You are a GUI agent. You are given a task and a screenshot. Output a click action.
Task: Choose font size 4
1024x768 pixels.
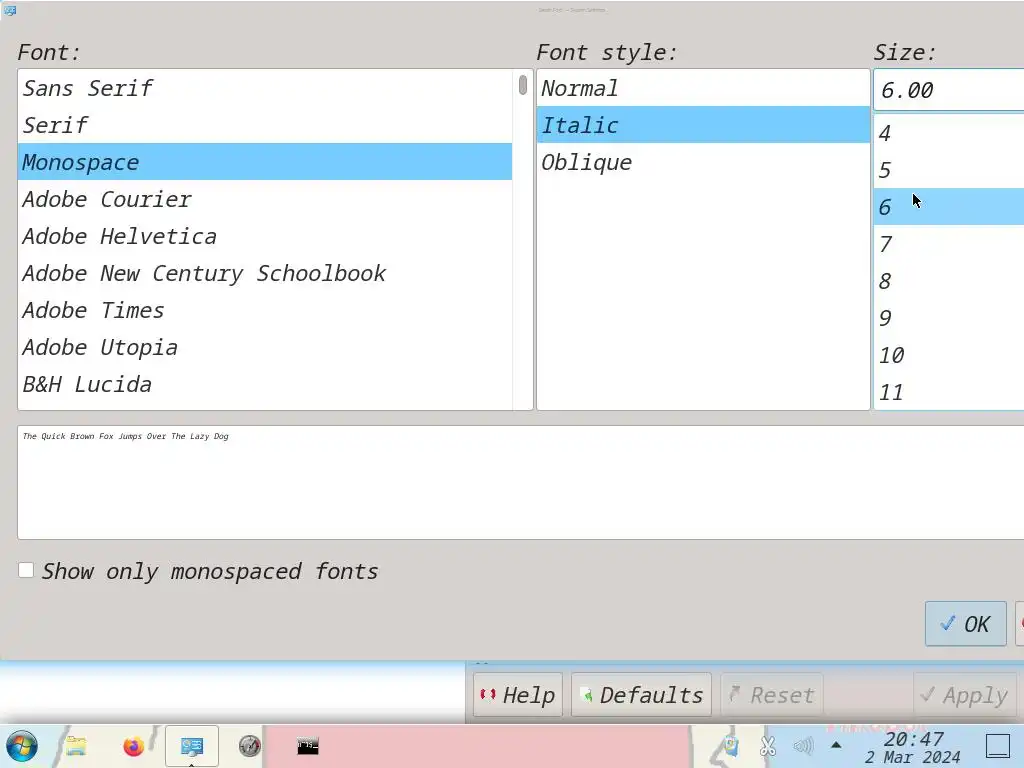(x=949, y=133)
